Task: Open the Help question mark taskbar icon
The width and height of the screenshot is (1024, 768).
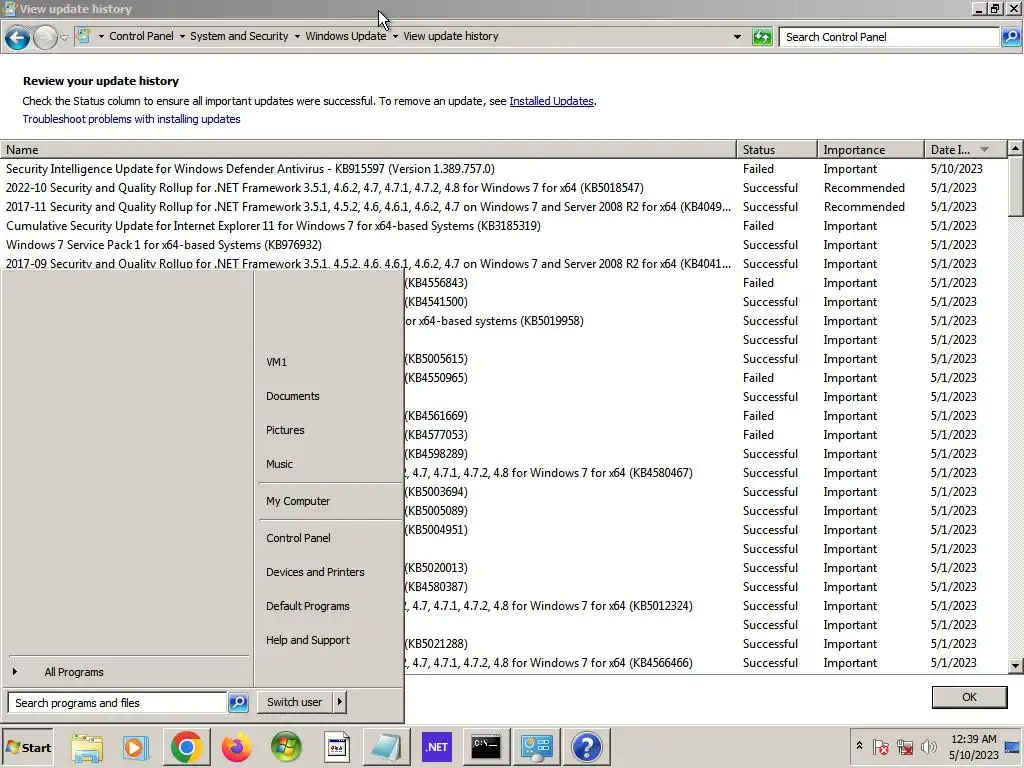Action: [586, 747]
